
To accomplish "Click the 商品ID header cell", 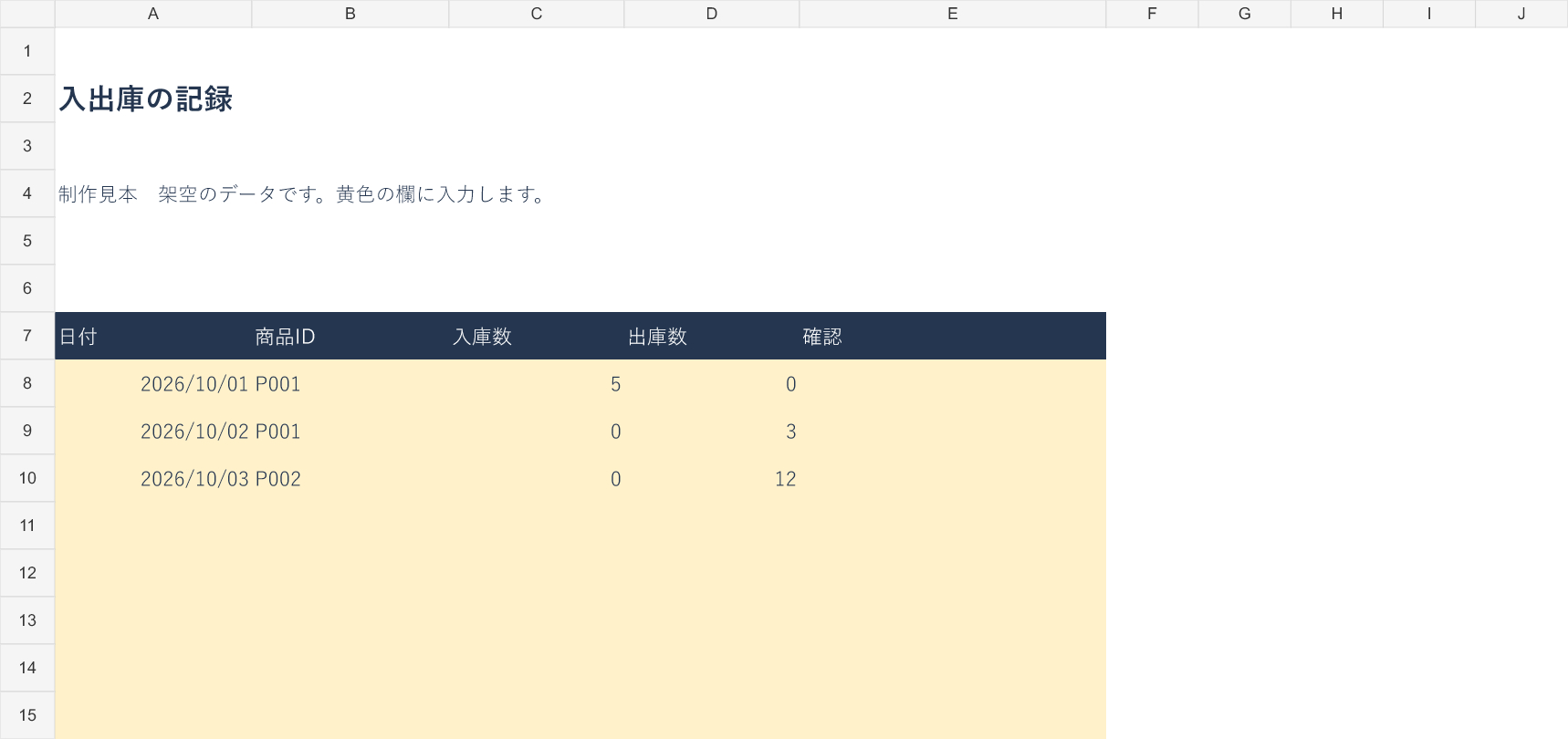I will [x=350, y=336].
